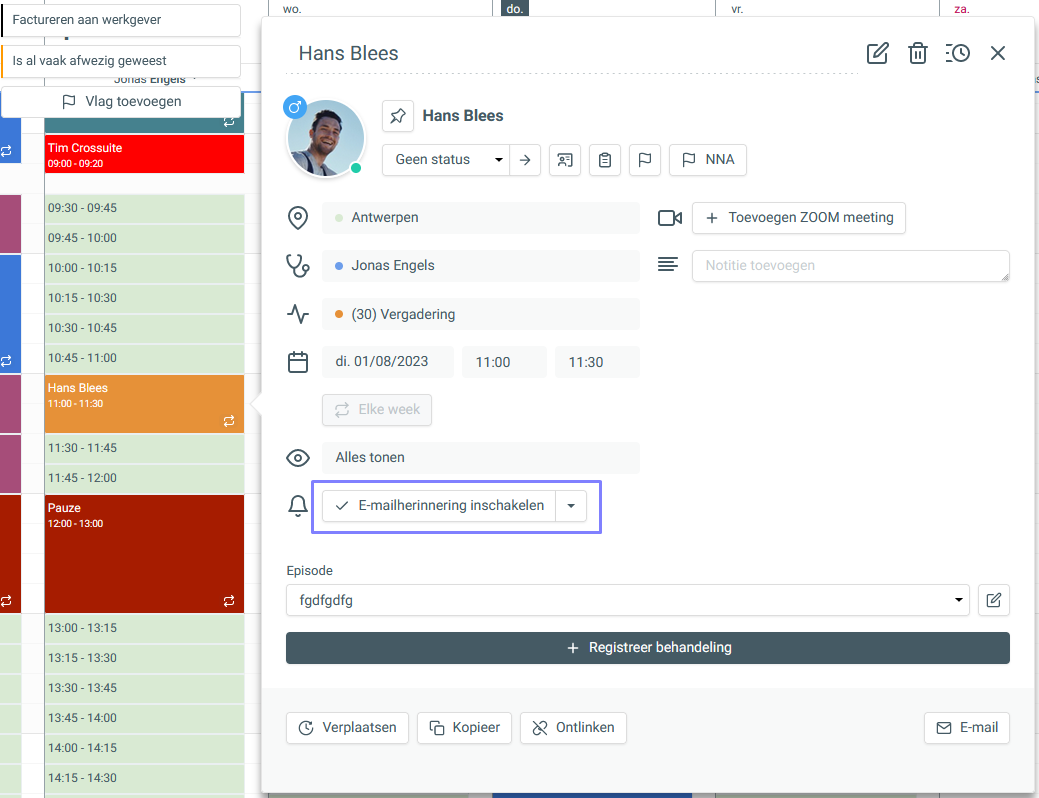Change the start time 11:00

504,362
